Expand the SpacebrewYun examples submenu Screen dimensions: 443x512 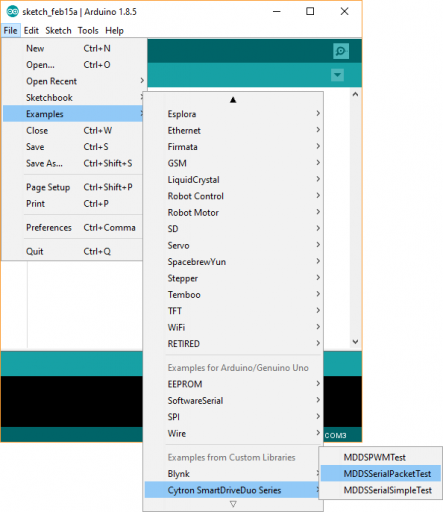coord(233,262)
